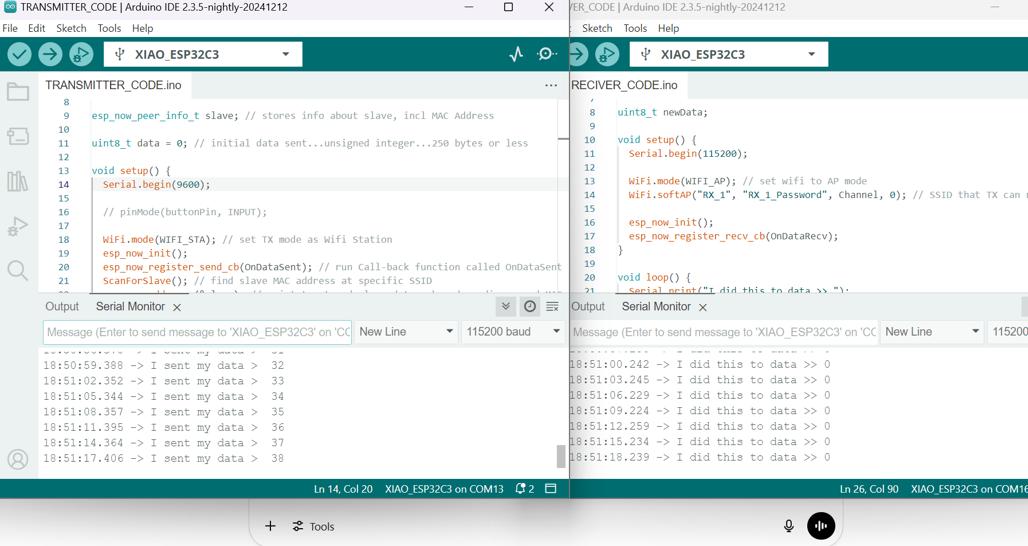Click message input field in Transmitter Serial Monitor
Screen dimensions: 1028x546
(x=197, y=332)
